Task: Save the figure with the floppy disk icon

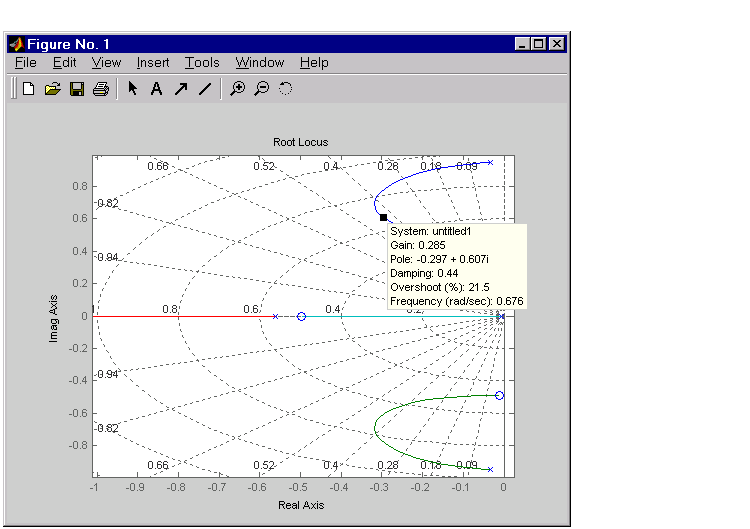Action: coord(77,89)
